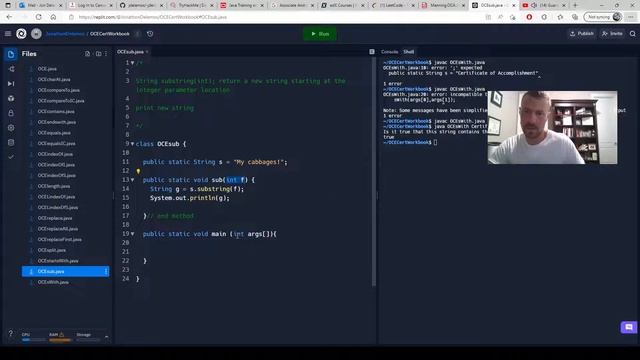Open the chat bubble icon
Image resolution: width=640 pixels, height=360 pixels.
pos(629,327)
